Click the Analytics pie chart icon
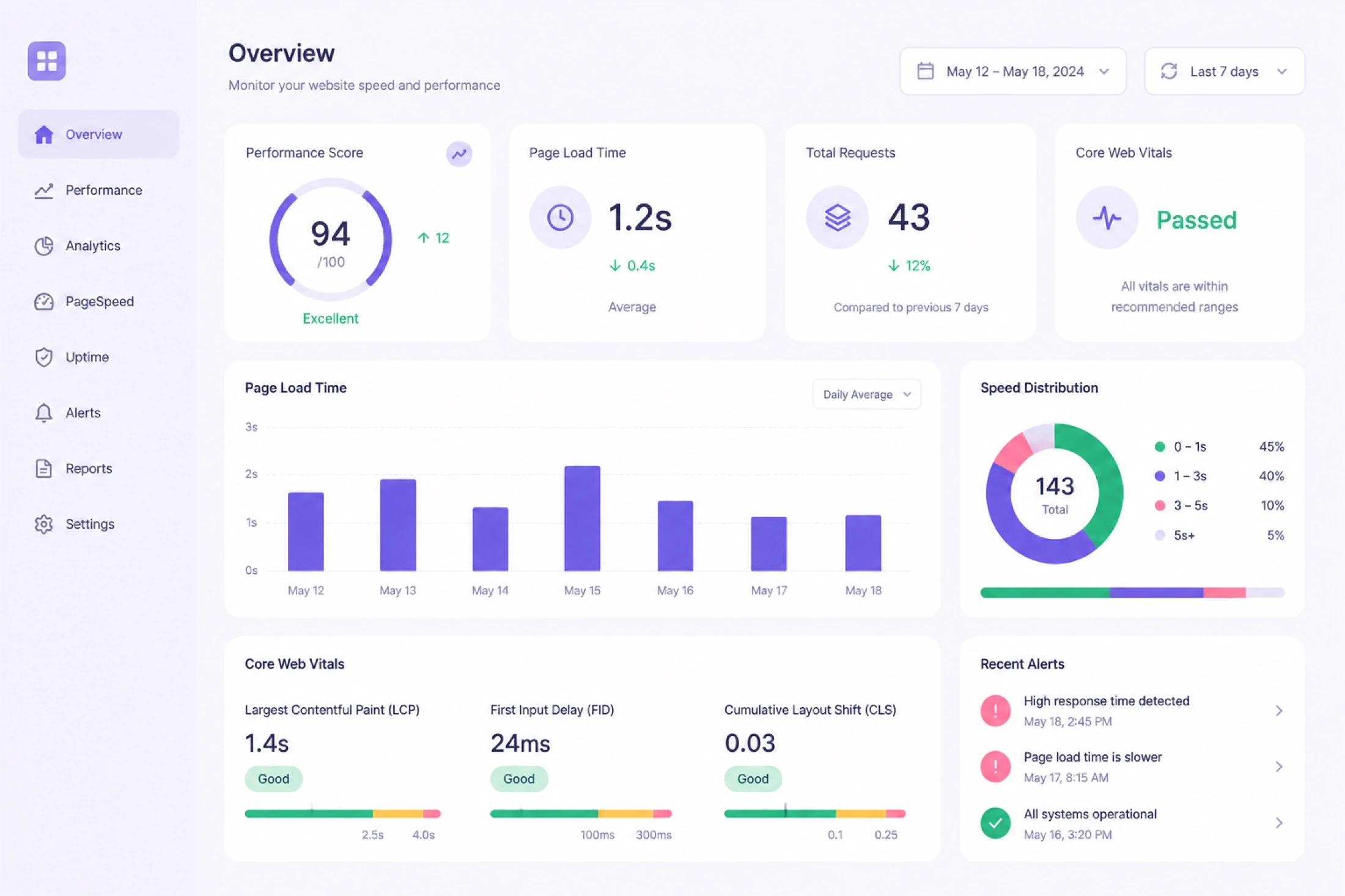Image resolution: width=1345 pixels, height=896 pixels. 44,246
